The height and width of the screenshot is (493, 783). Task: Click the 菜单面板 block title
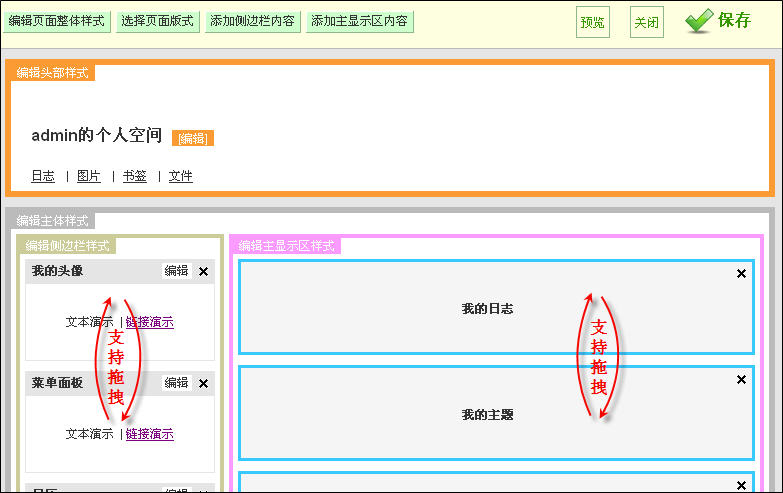point(57,383)
